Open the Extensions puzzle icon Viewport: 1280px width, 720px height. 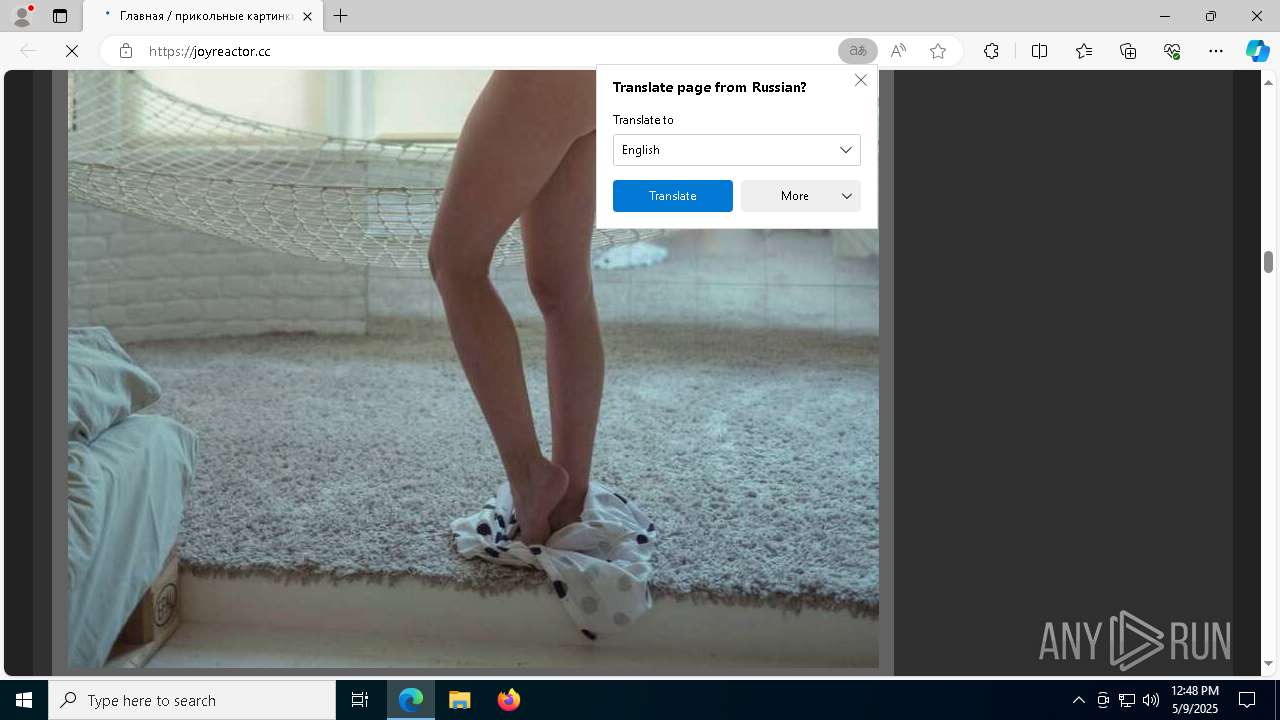point(991,51)
